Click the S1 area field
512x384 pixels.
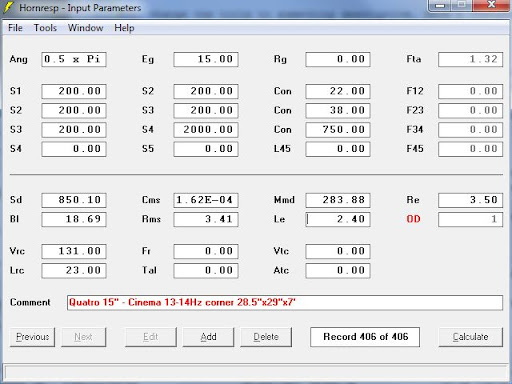[74, 91]
